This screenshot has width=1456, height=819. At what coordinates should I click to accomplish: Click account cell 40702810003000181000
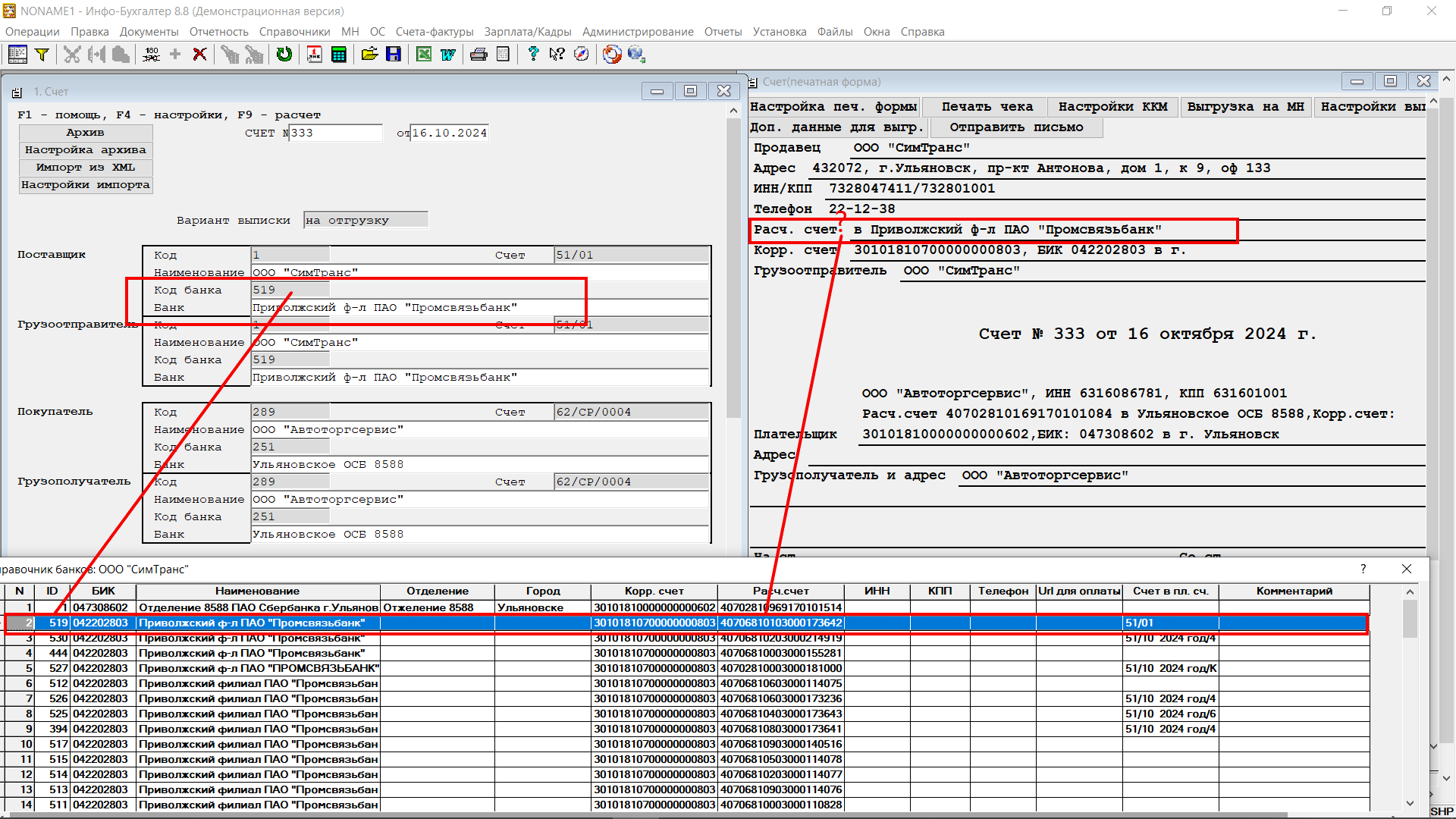pos(781,668)
